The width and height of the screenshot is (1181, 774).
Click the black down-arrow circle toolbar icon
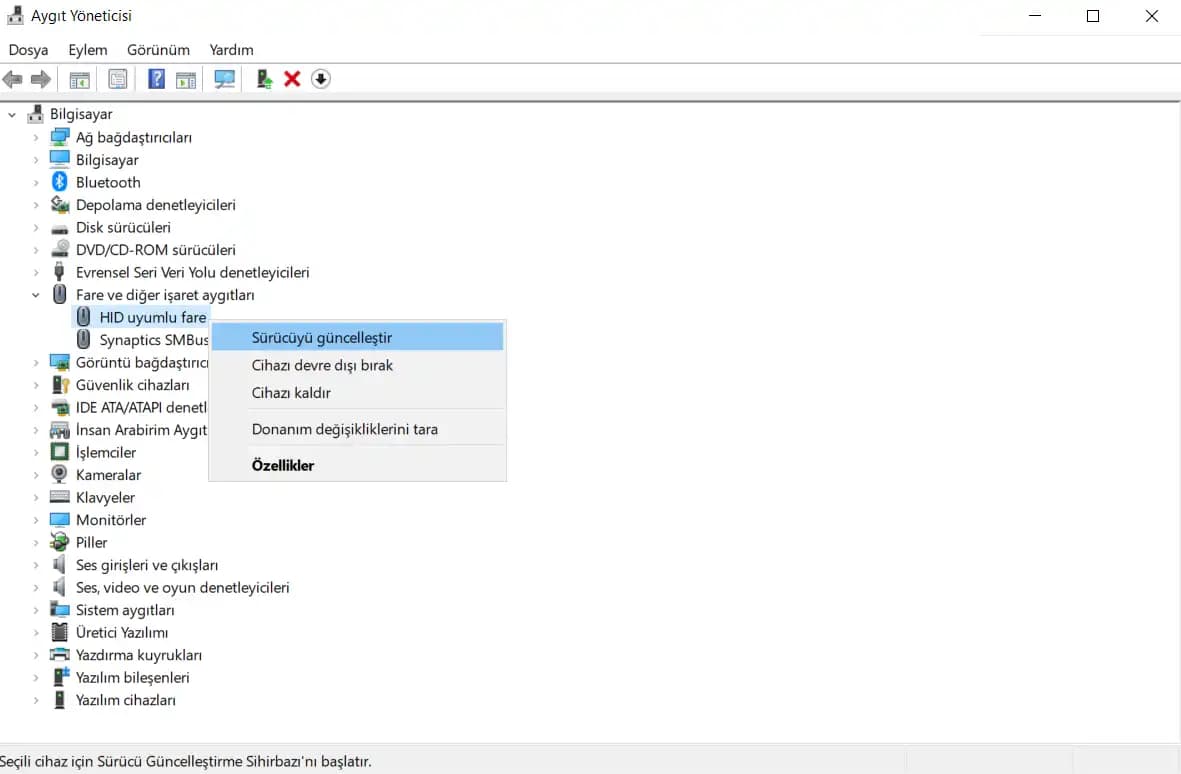coord(320,79)
